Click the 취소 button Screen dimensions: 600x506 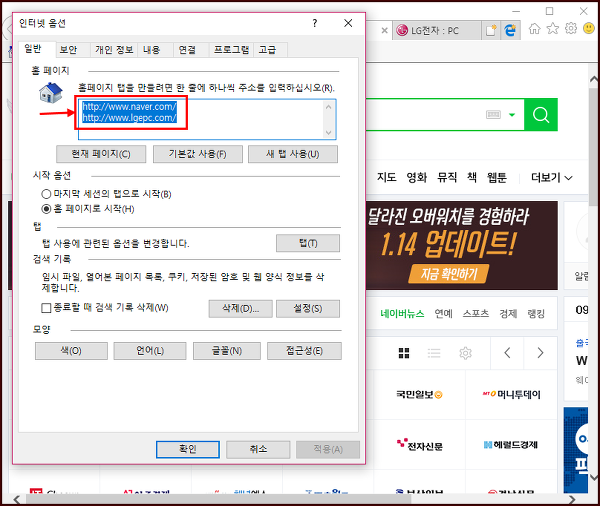[x=258, y=449]
